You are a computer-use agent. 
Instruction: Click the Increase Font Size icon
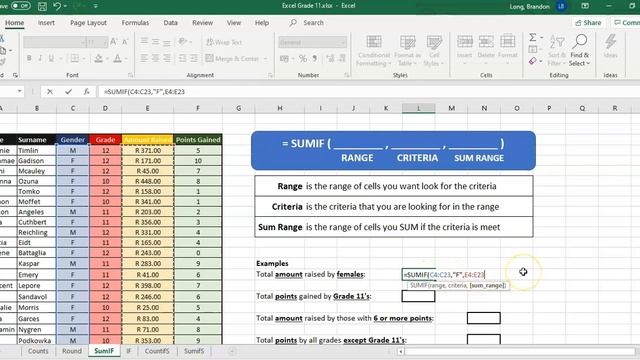(x=114, y=42)
